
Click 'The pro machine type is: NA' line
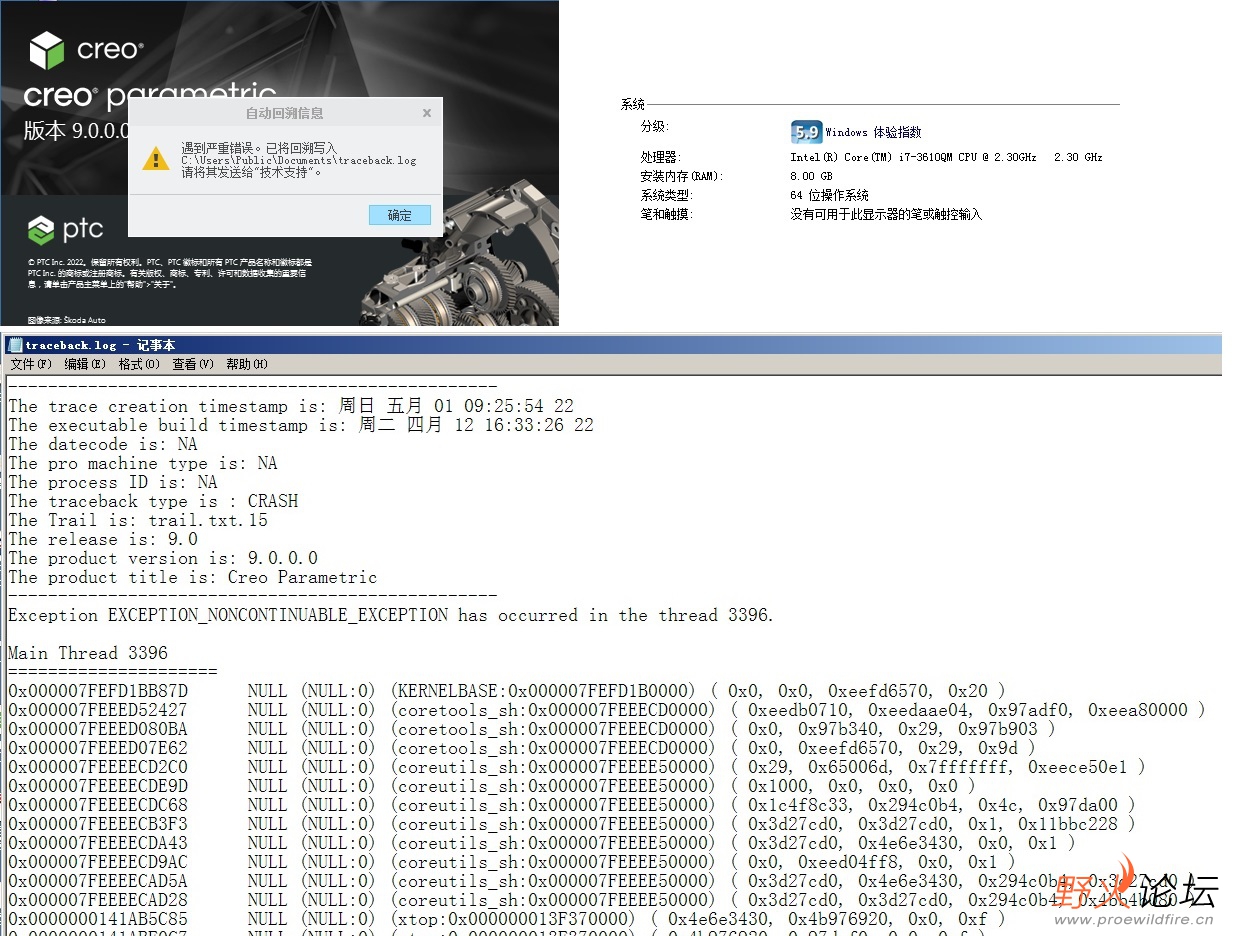[143, 463]
